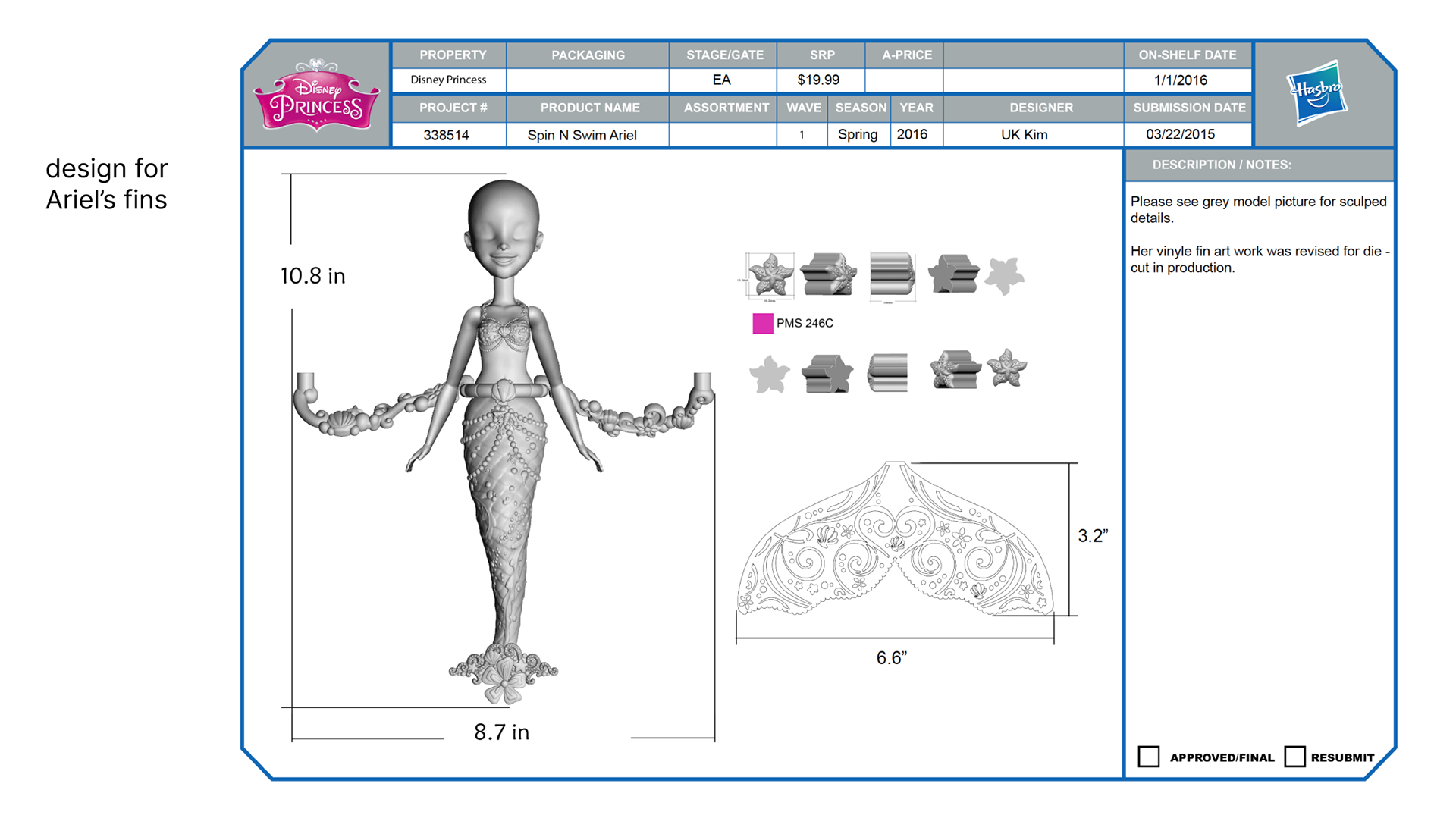Click the 'Her vinyl fin art work' note
The width and height of the screenshot is (1456, 815).
pos(1260,259)
